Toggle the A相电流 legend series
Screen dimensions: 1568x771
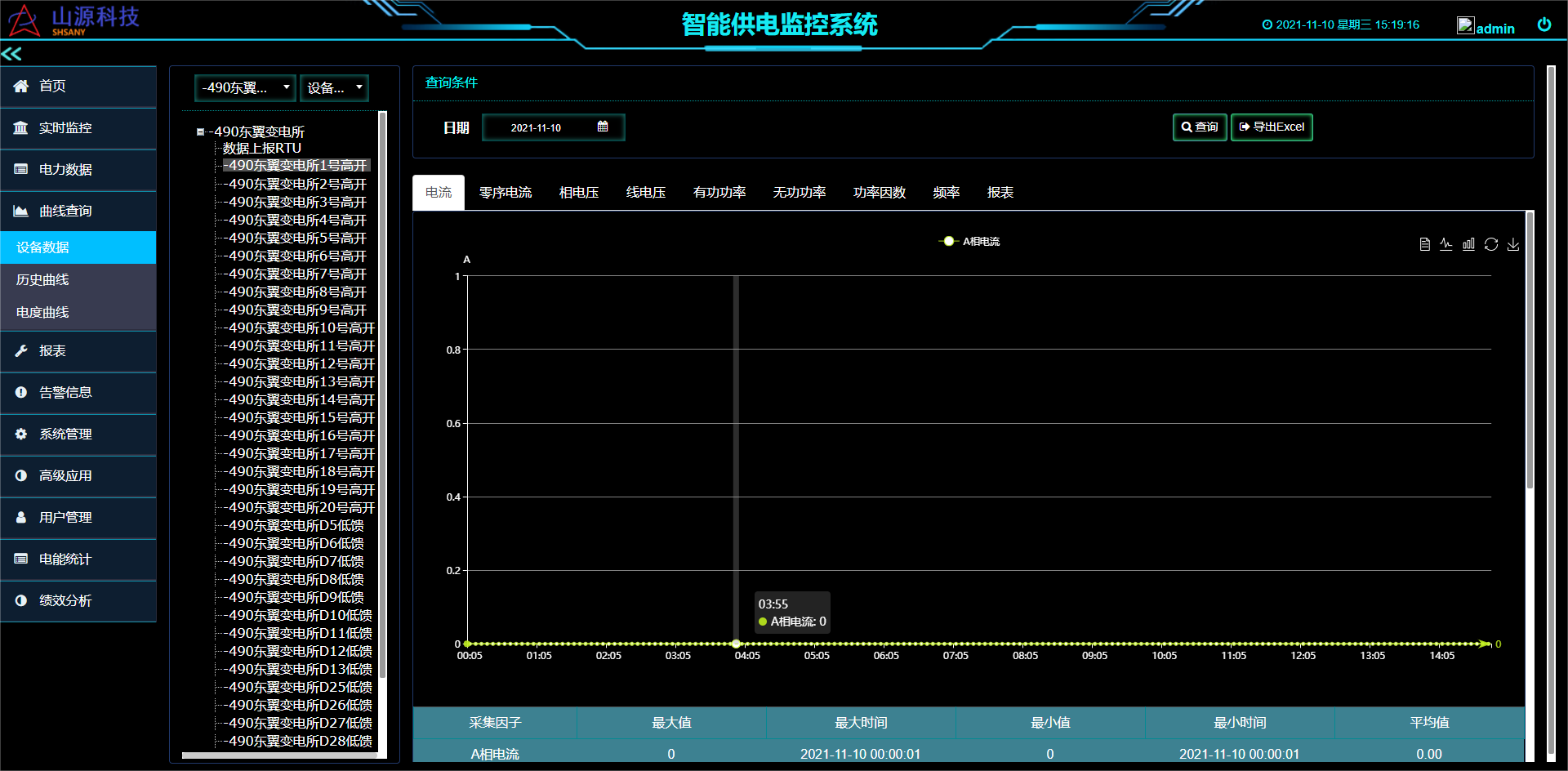point(969,241)
